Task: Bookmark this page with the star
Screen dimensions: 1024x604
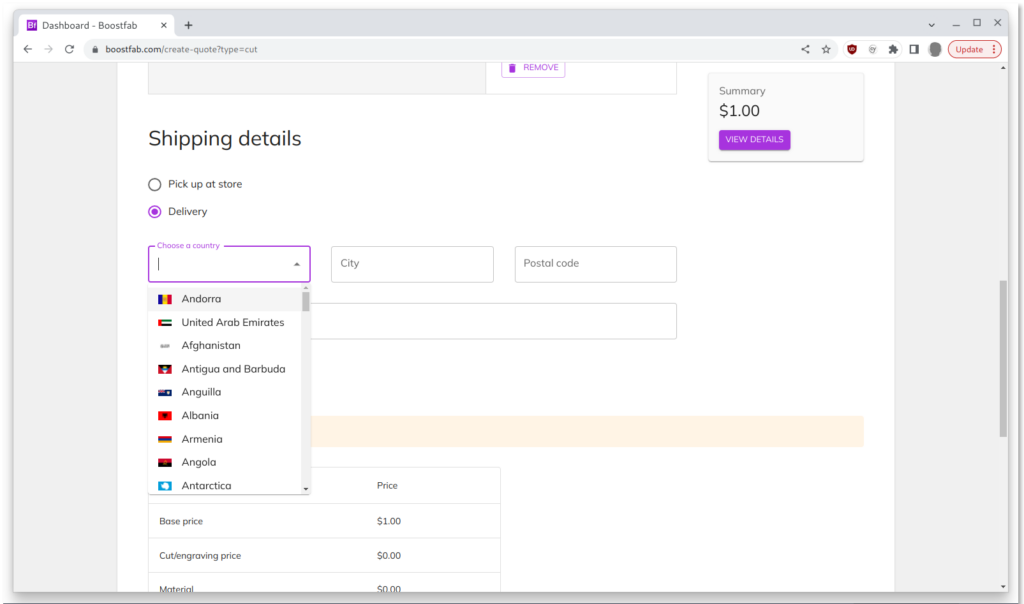Action: [x=826, y=49]
